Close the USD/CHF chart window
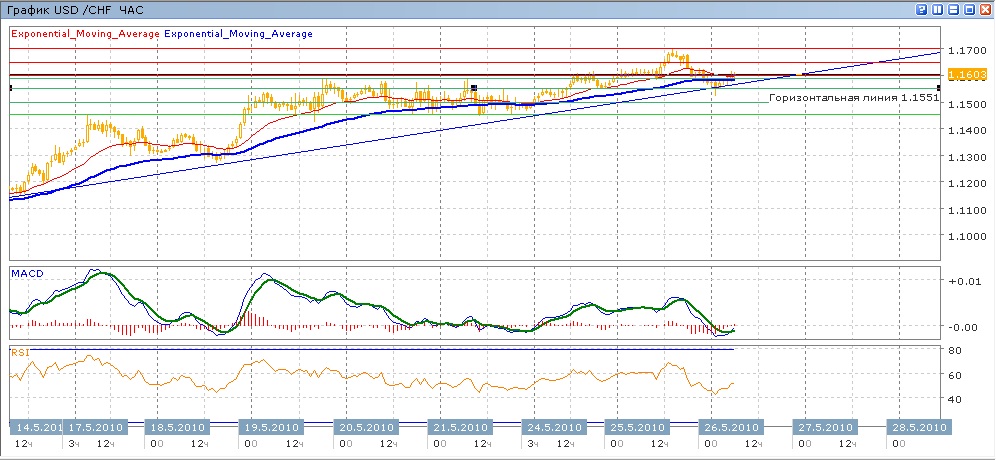 click(985, 9)
